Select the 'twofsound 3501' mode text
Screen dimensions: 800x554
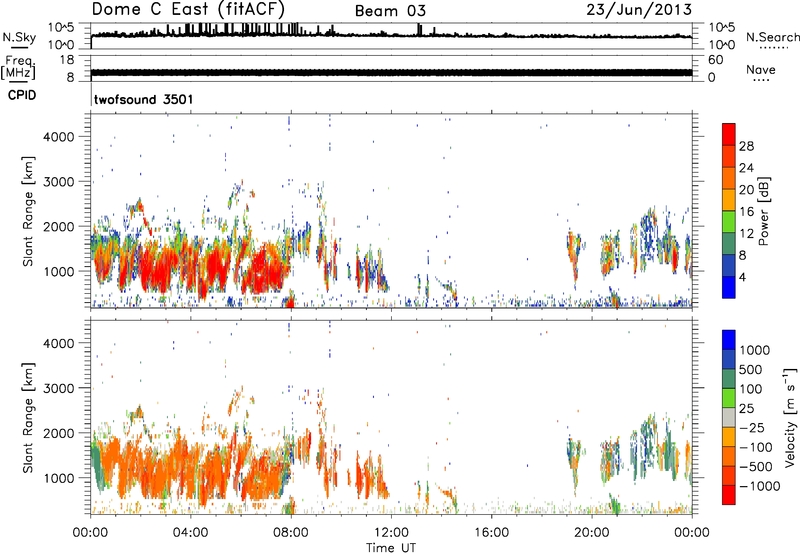coord(144,99)
